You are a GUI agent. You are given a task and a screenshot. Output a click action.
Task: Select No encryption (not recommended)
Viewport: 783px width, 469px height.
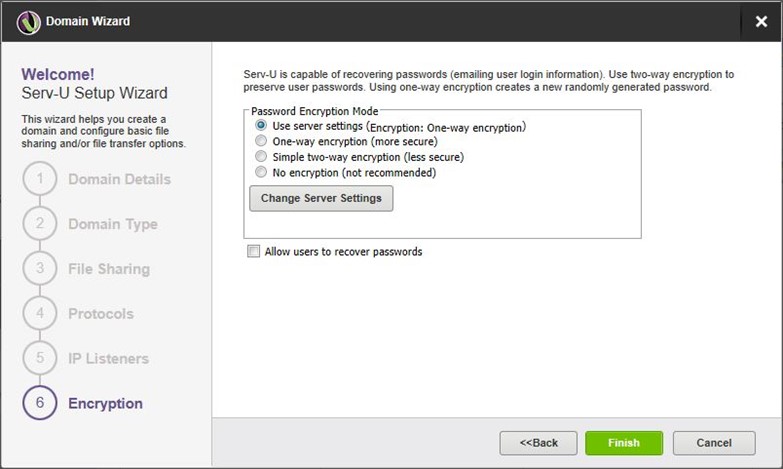(261, 172)
